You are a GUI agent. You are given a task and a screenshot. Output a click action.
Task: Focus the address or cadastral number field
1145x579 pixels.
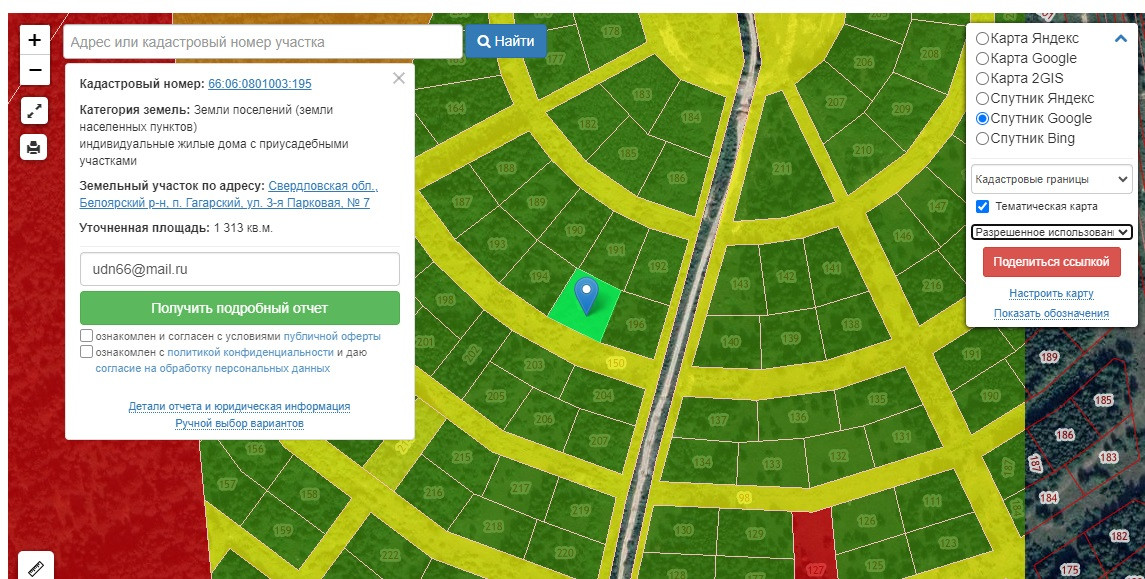click(263, 42)
